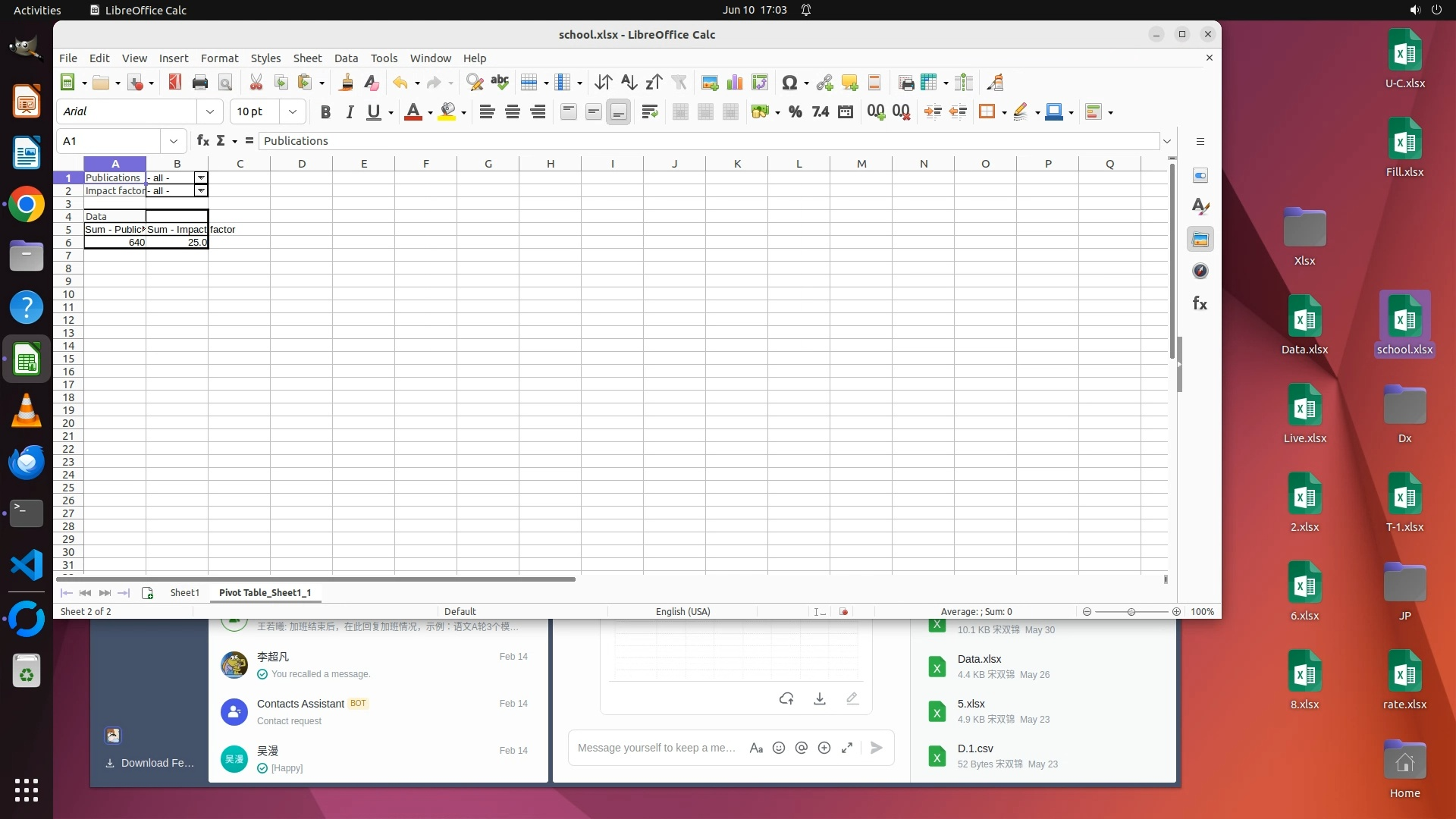Open Data.xlsx in the file list
Screen dimensions: 1456x819
(x=979, y=659)
